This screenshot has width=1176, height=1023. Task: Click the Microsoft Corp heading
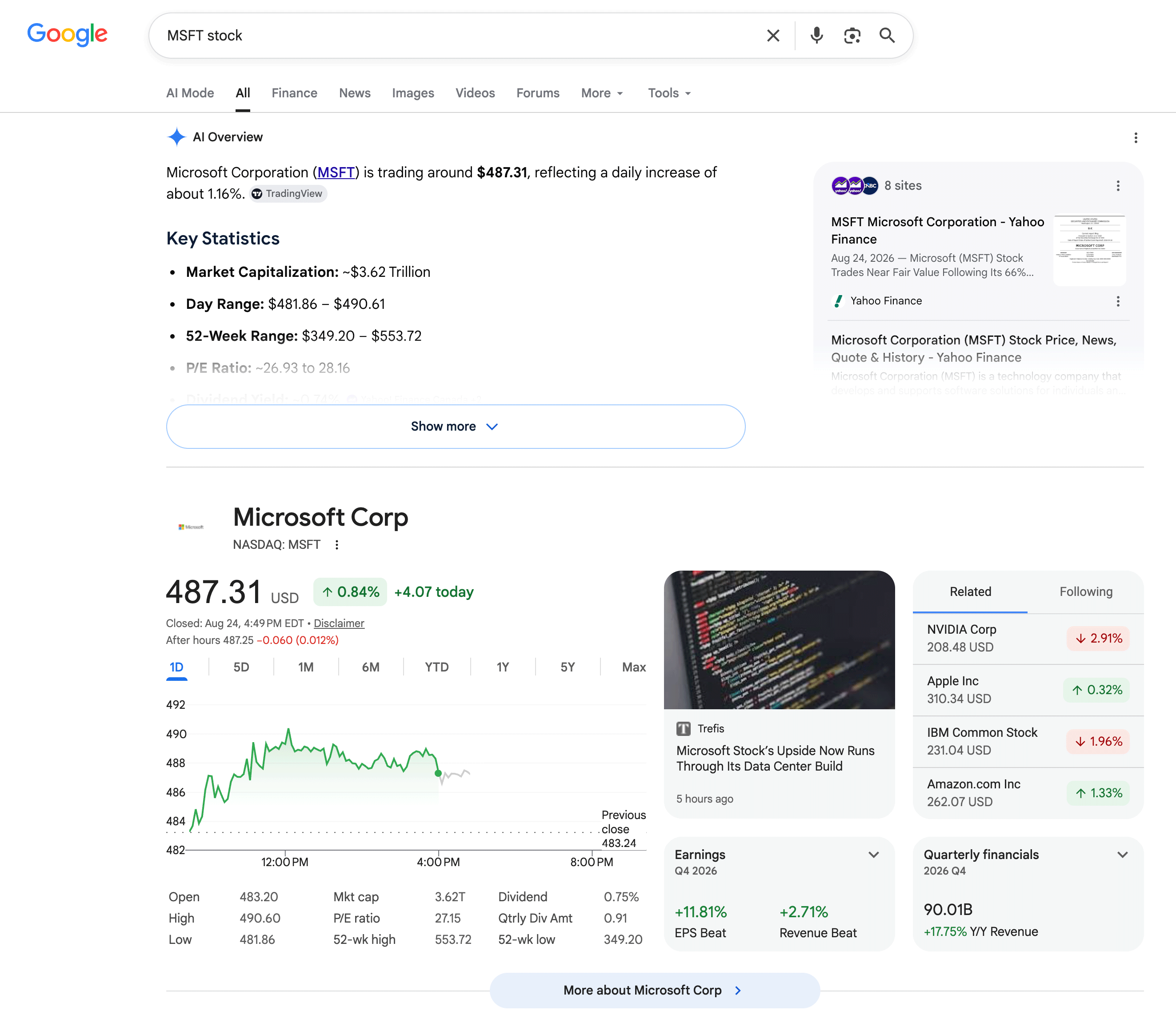pyautogui.click(x=320, y=517)
